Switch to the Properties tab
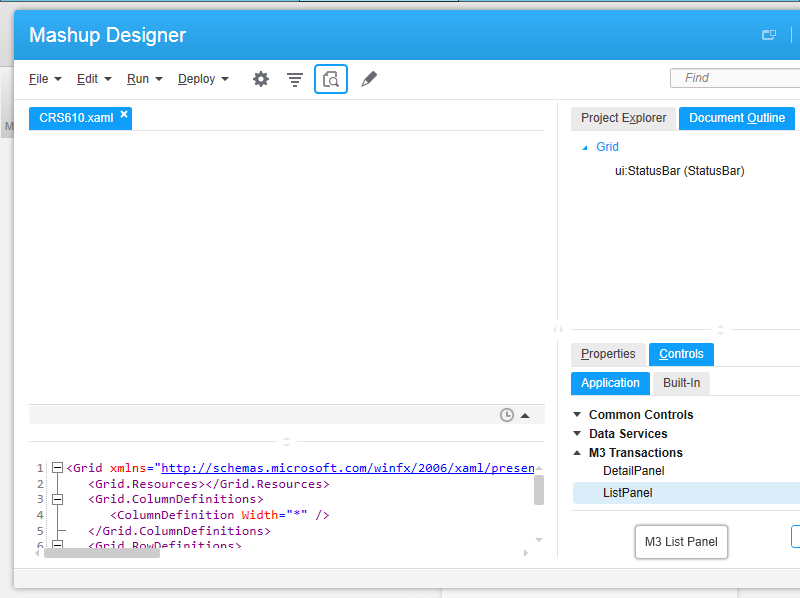The image size is (800, 598). [x=608, y=354]
